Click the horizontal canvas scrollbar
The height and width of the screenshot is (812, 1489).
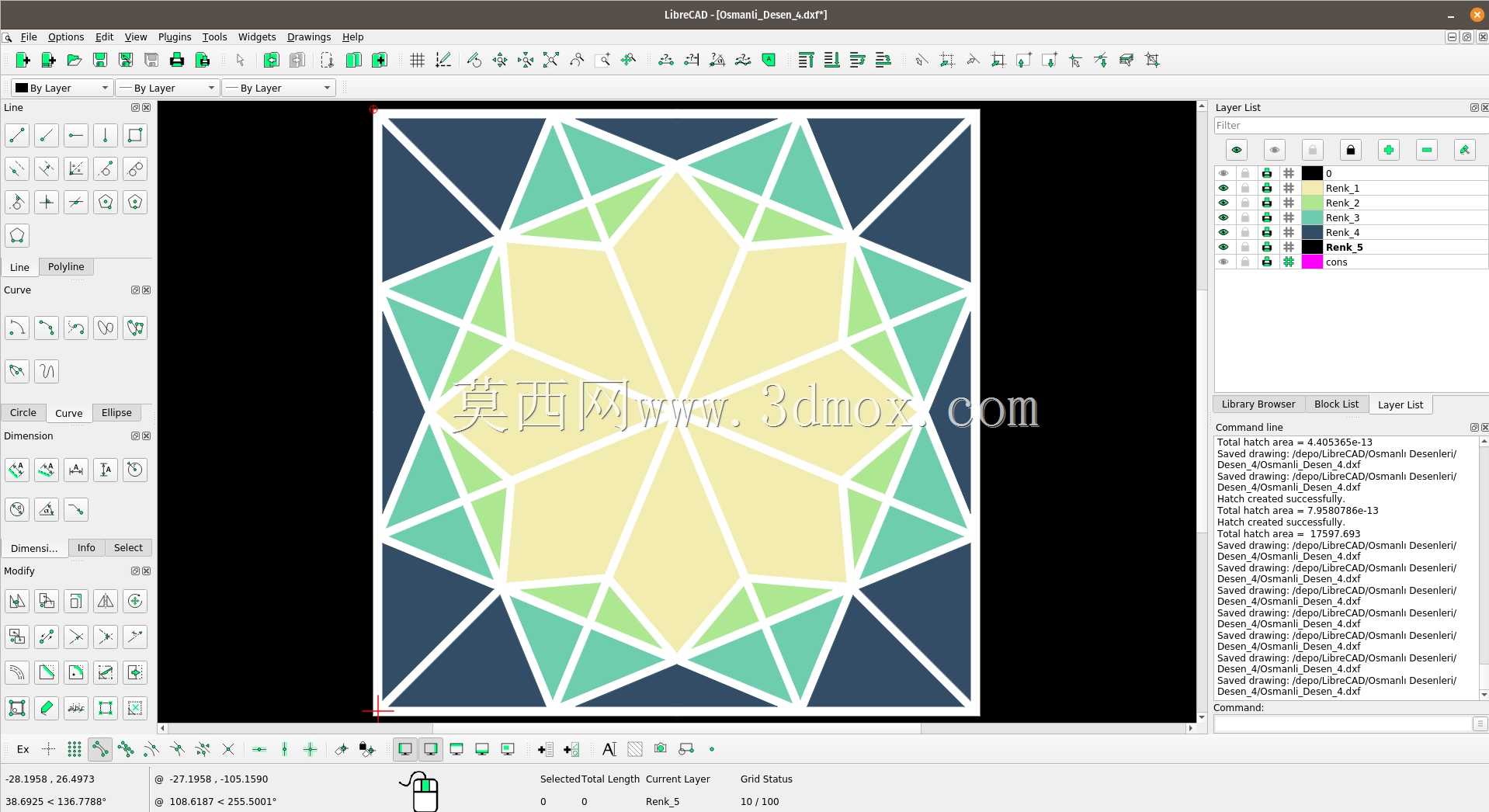[x=676, y=728]
